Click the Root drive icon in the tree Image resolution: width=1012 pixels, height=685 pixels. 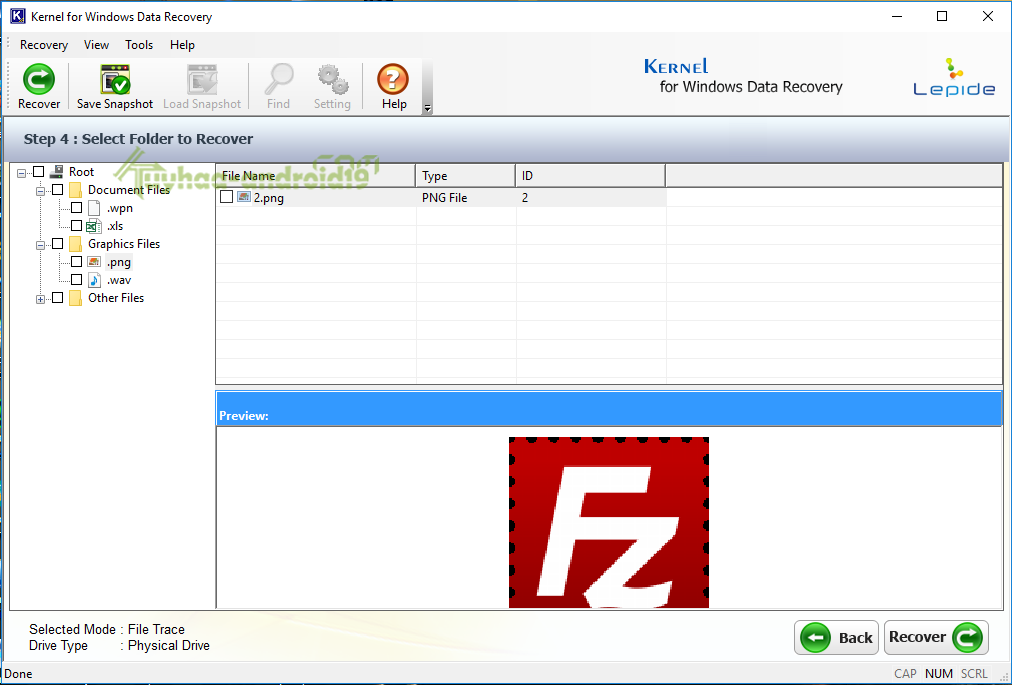[x=57, y=172]
